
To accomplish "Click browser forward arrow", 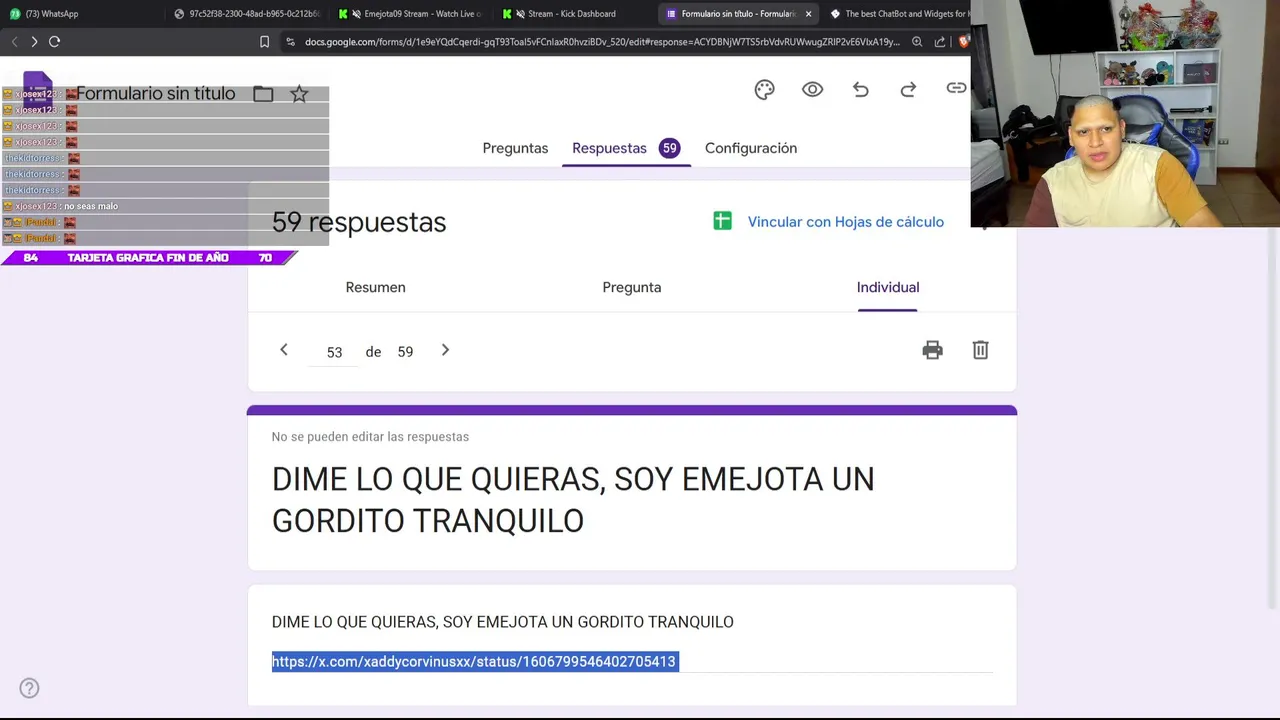I will (34, 41).
